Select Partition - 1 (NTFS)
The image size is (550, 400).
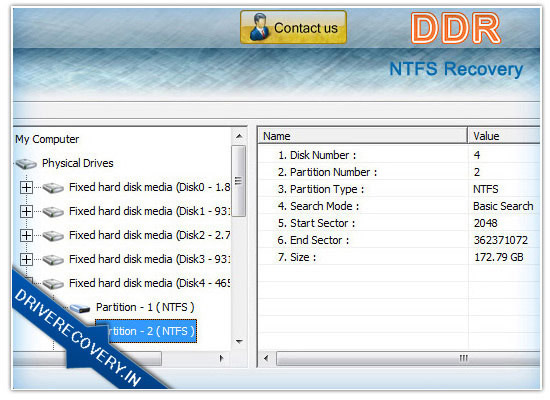145,307
